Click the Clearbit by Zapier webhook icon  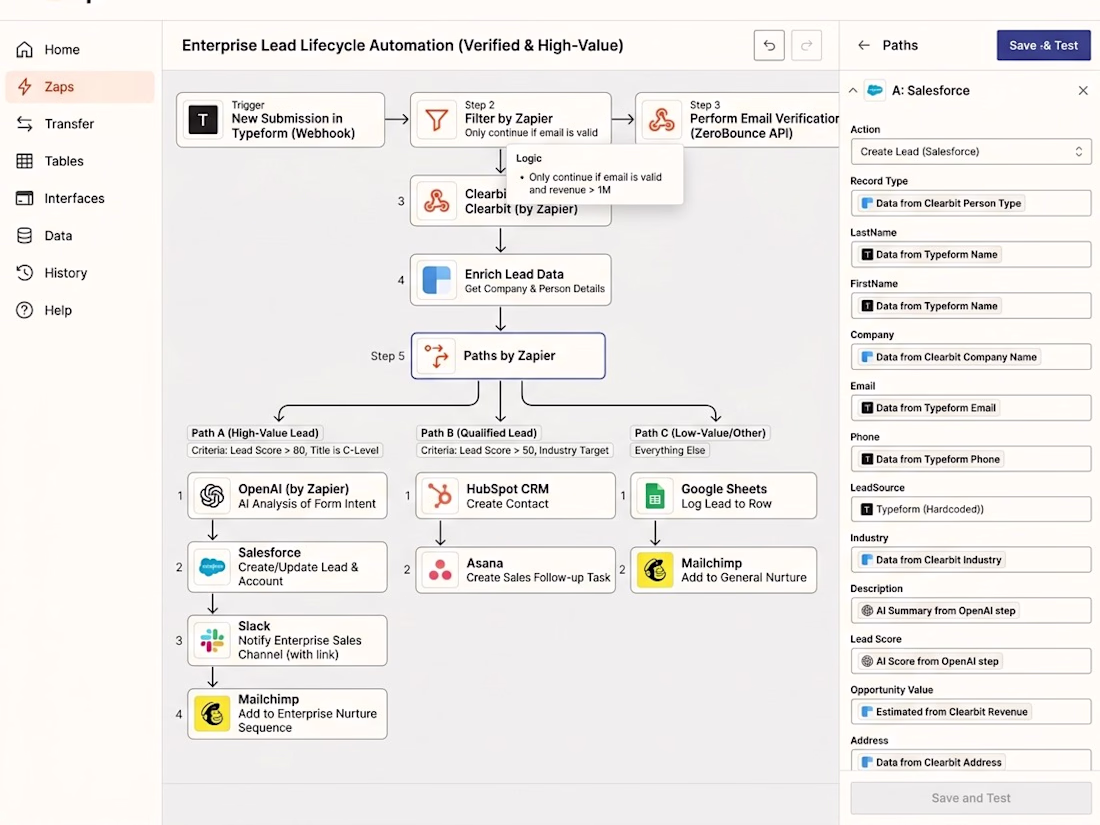[436, 201]
